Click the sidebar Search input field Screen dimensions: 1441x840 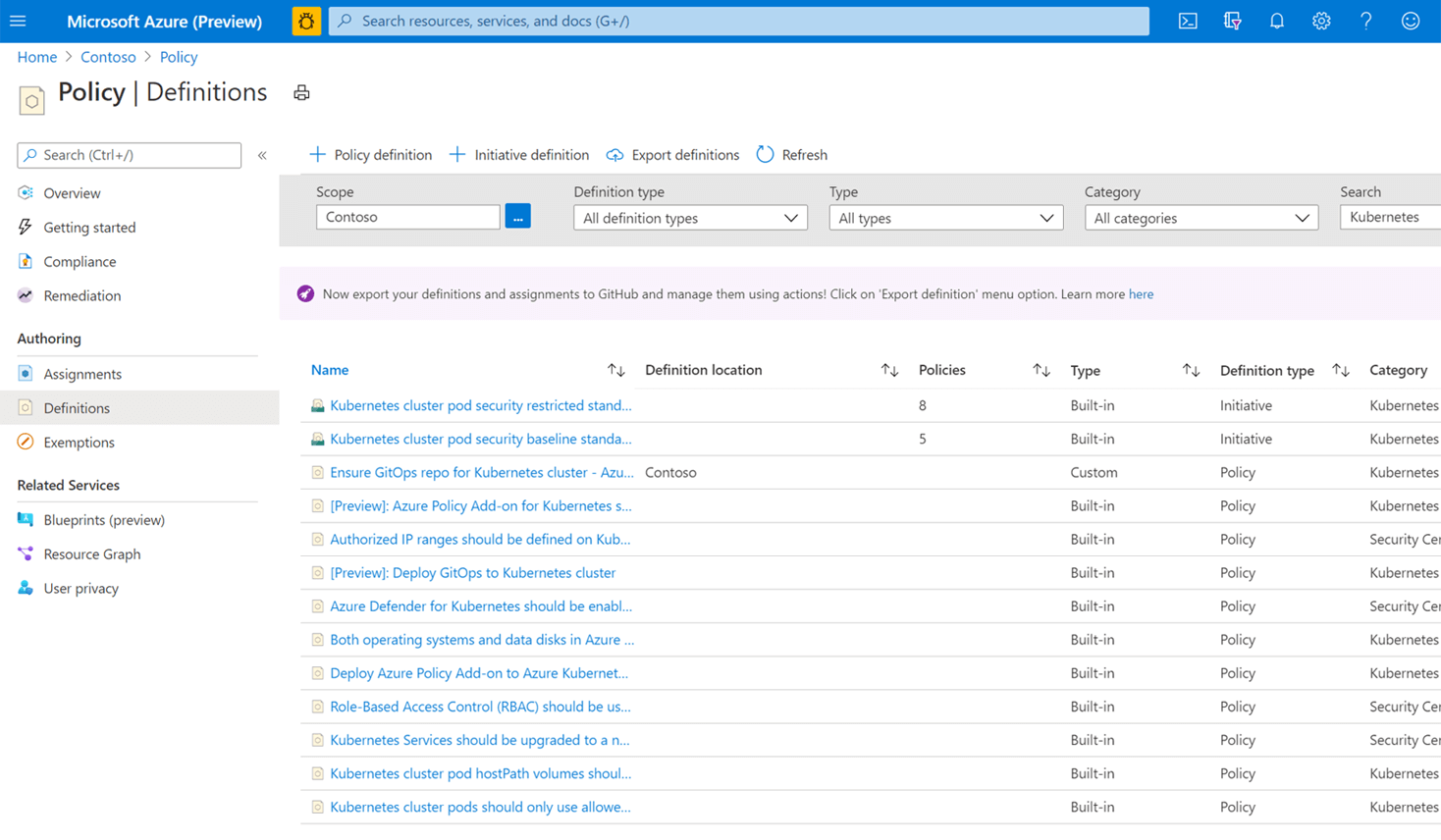point(130,155)
